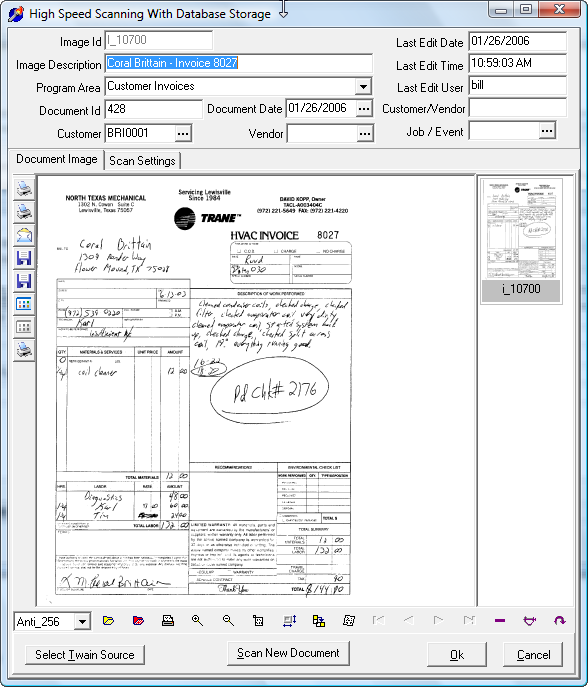Click the Image Id field

[x=159, y=40]
